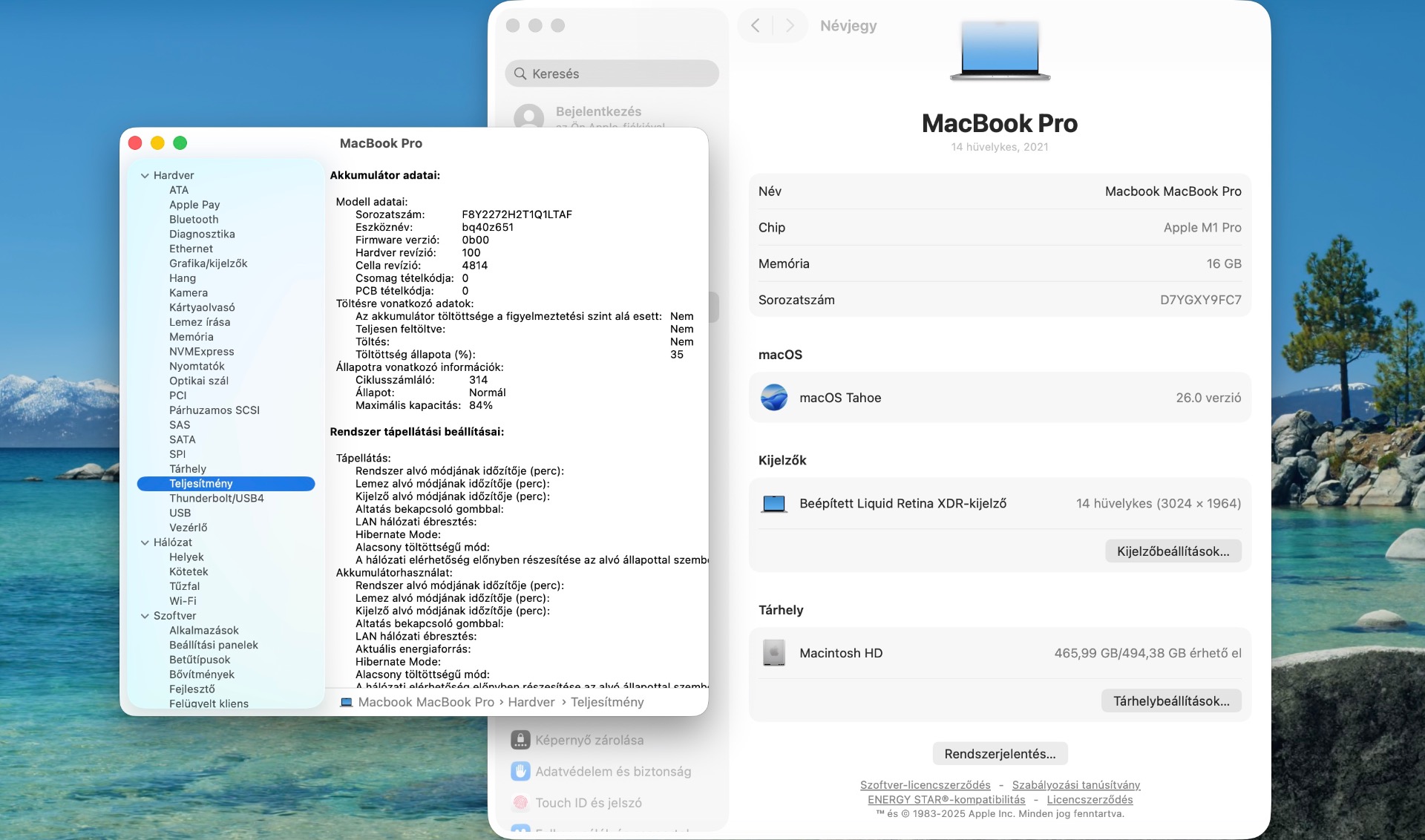
Task: Open NVMExpress info
Action: coord(201,352)
